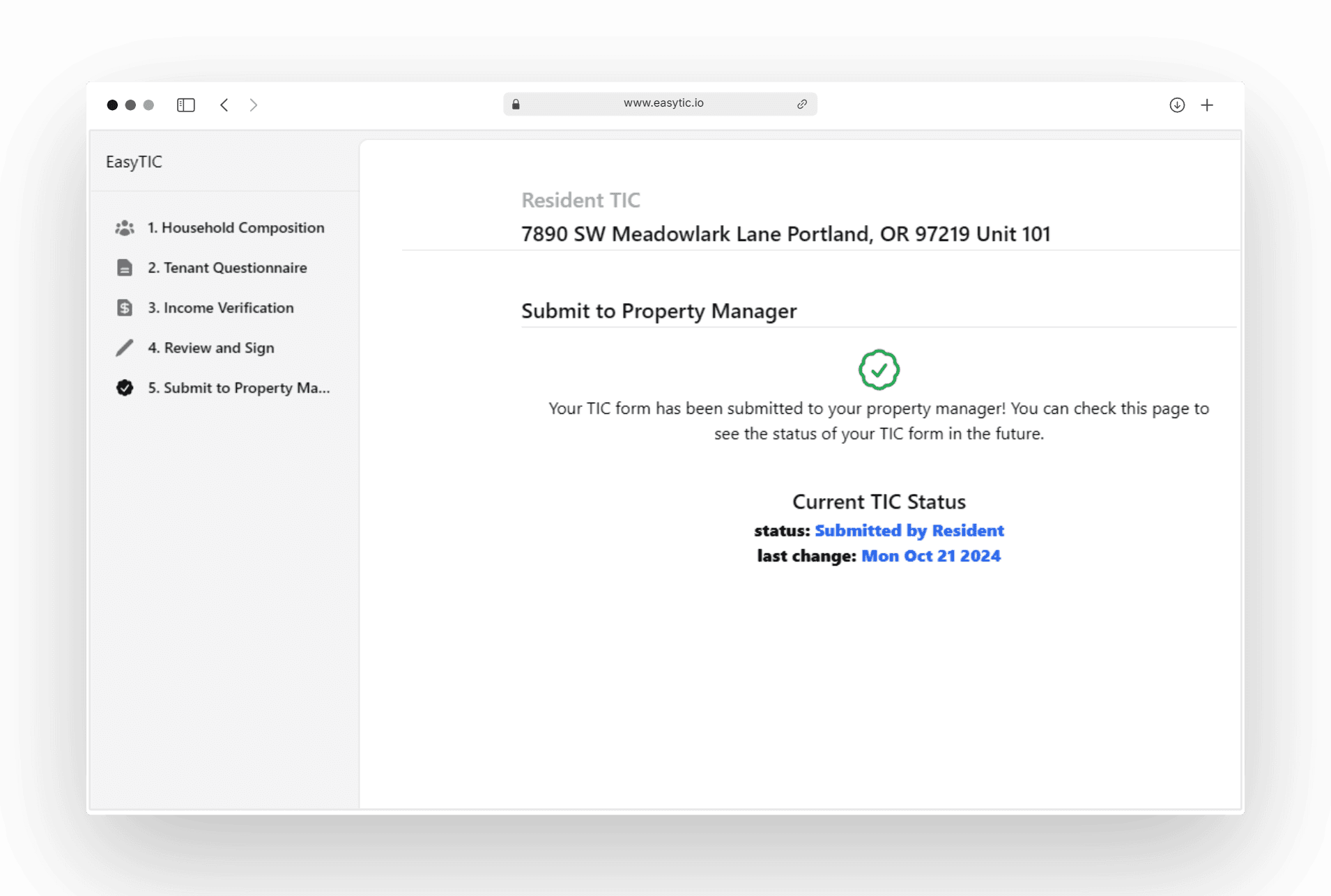
Task: Click the www.easytic.io address field
Action: (x=663, y=103)
